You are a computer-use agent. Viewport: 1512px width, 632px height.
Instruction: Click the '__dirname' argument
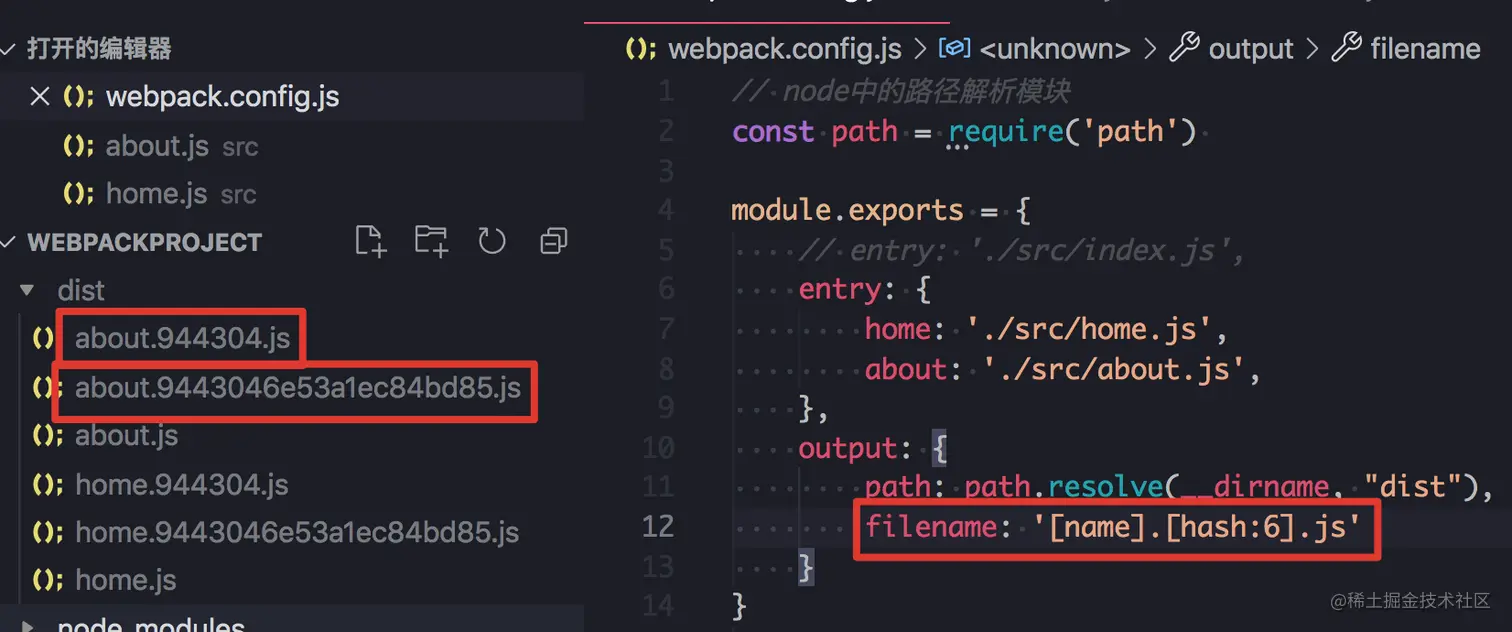click(1254, 487)
